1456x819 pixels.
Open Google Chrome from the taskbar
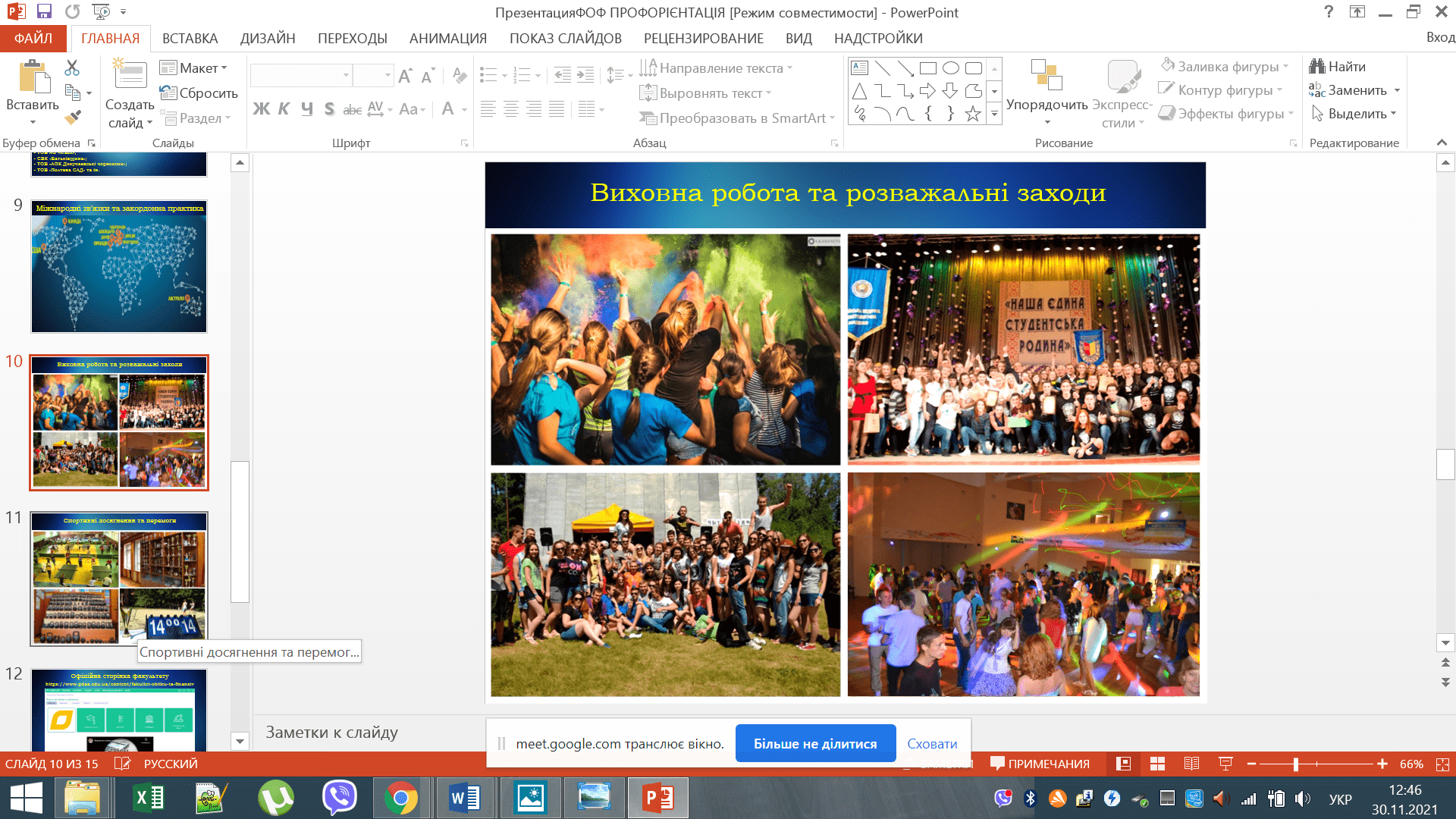[x=401, y=798]
